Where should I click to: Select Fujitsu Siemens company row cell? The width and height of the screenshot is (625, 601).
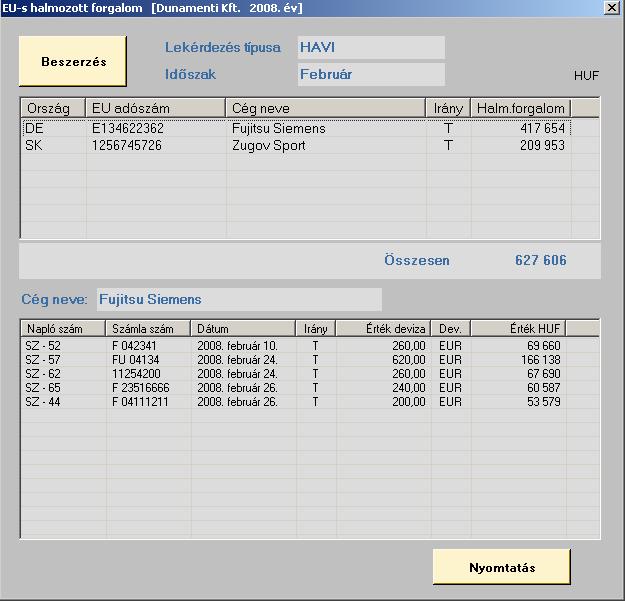(279, 128)
